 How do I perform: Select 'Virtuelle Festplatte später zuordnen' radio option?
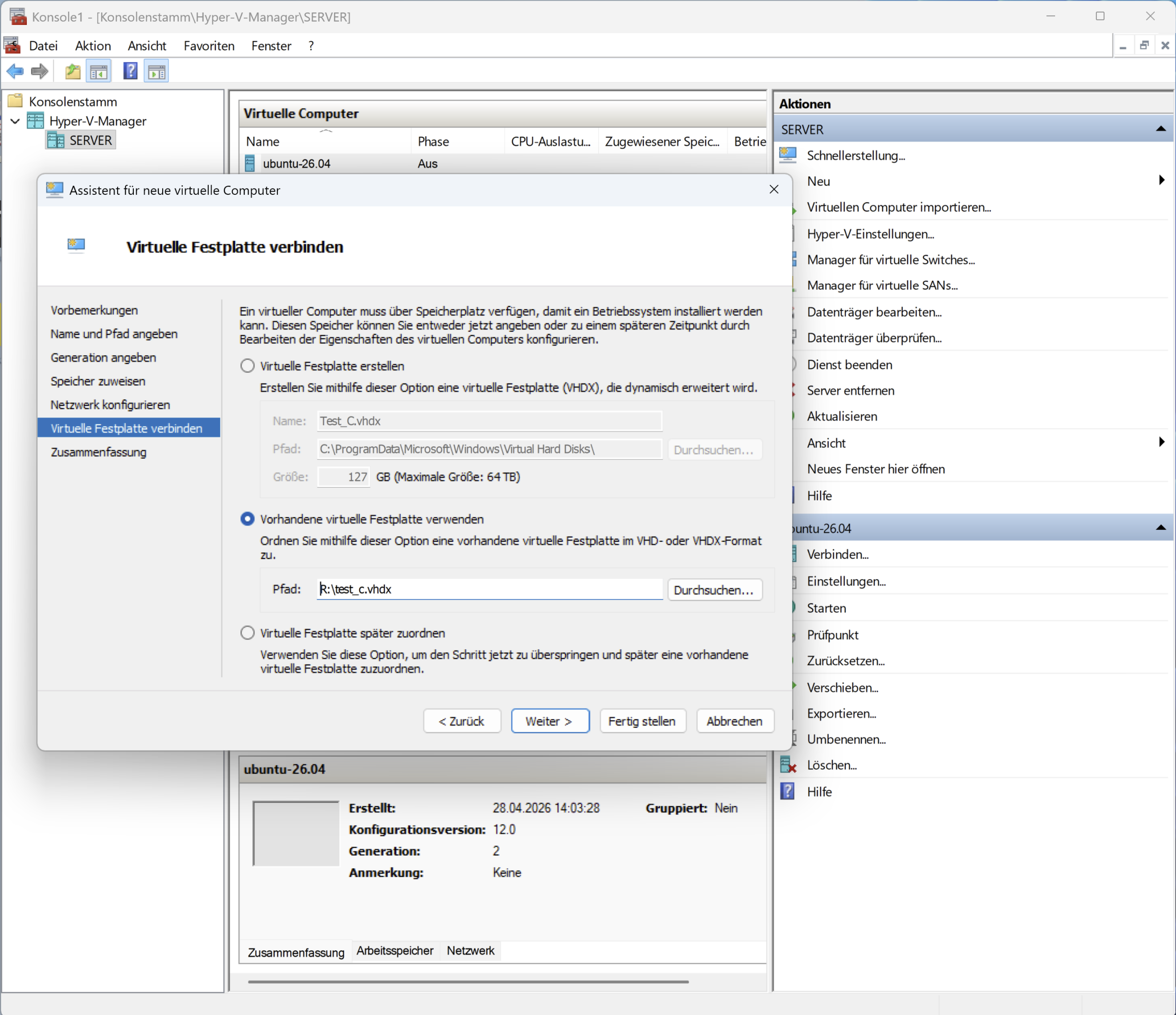(x=248, y=633)
